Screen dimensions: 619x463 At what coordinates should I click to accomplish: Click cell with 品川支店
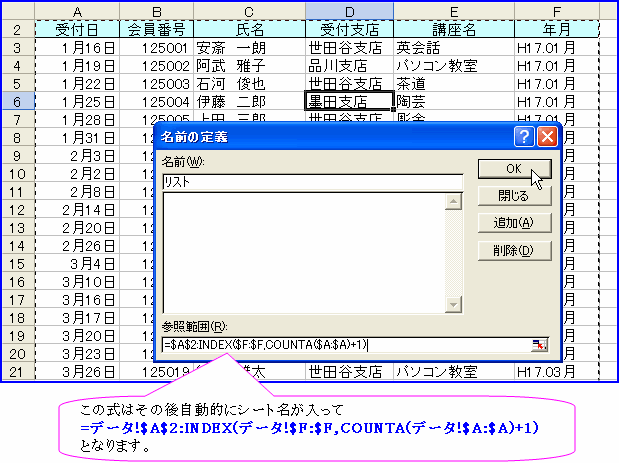coord(349,66)
